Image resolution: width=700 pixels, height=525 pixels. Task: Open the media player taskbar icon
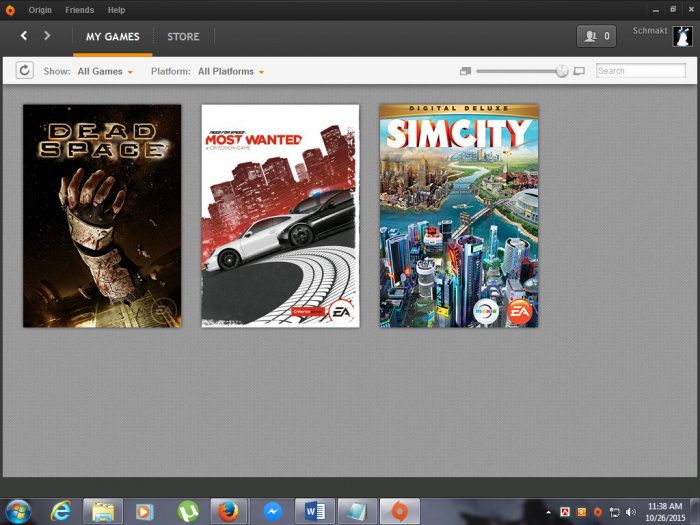point(145,511)
